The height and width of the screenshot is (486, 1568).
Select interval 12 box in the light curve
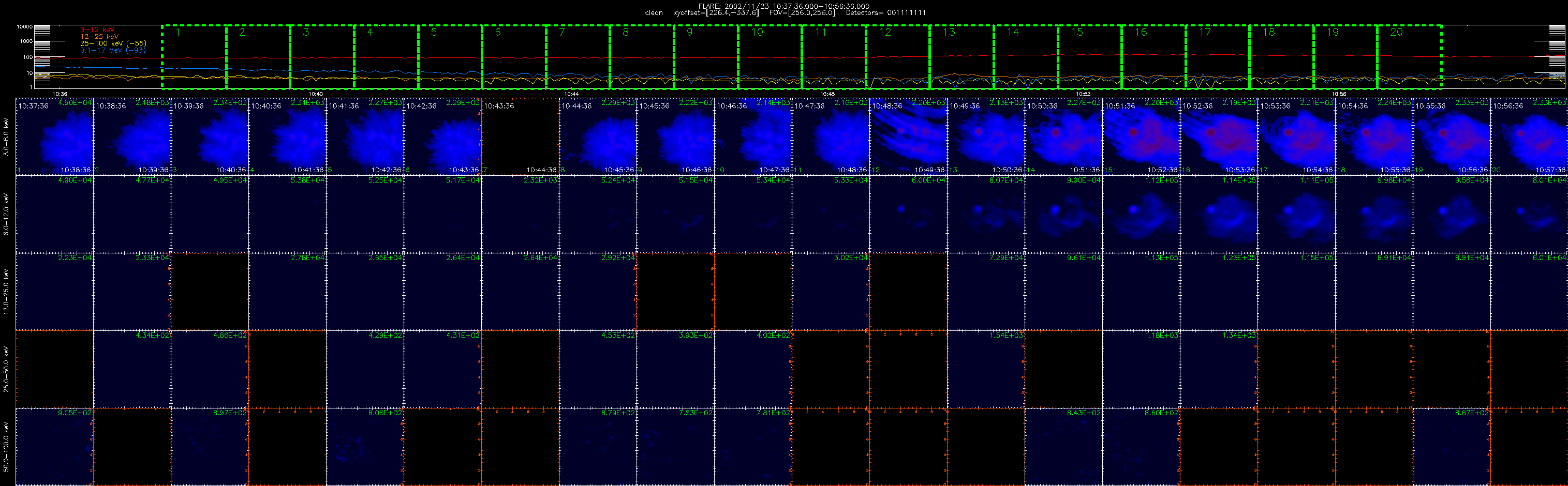(897, 56)
